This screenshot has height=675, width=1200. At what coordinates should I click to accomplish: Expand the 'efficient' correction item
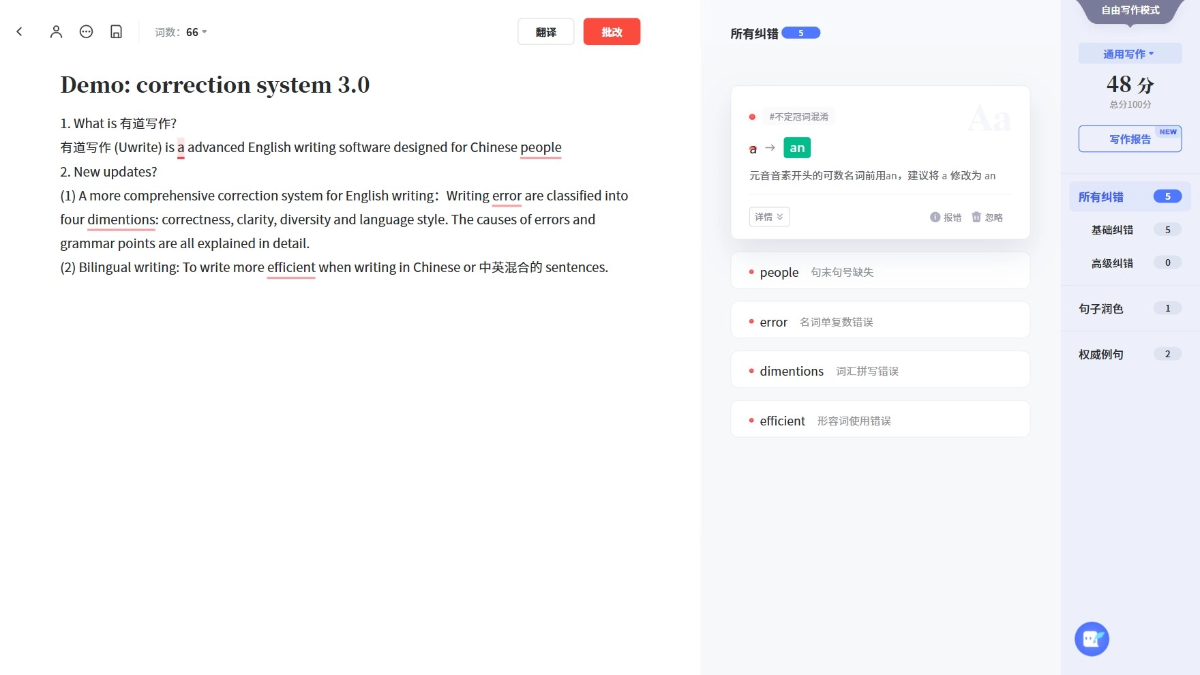880,421
